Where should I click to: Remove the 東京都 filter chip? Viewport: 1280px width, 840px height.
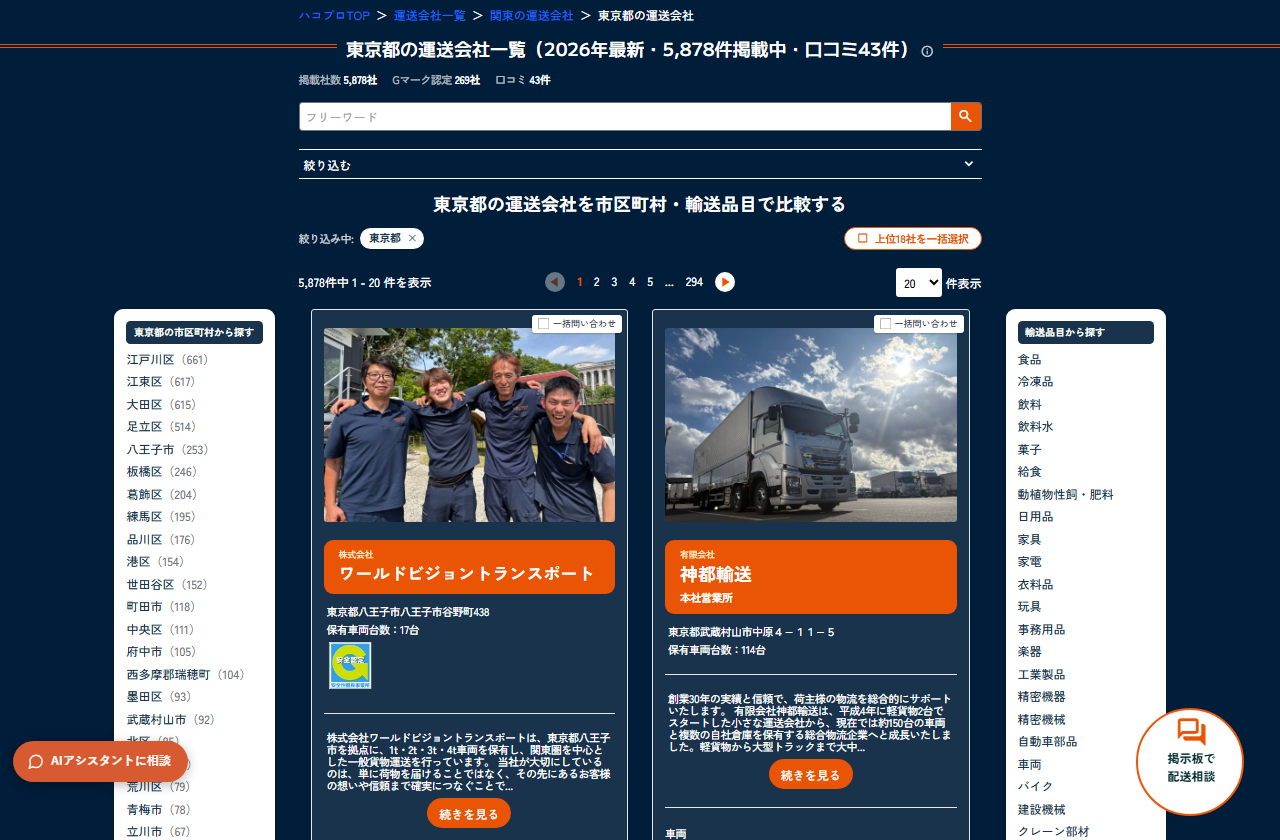coord(412,238)
